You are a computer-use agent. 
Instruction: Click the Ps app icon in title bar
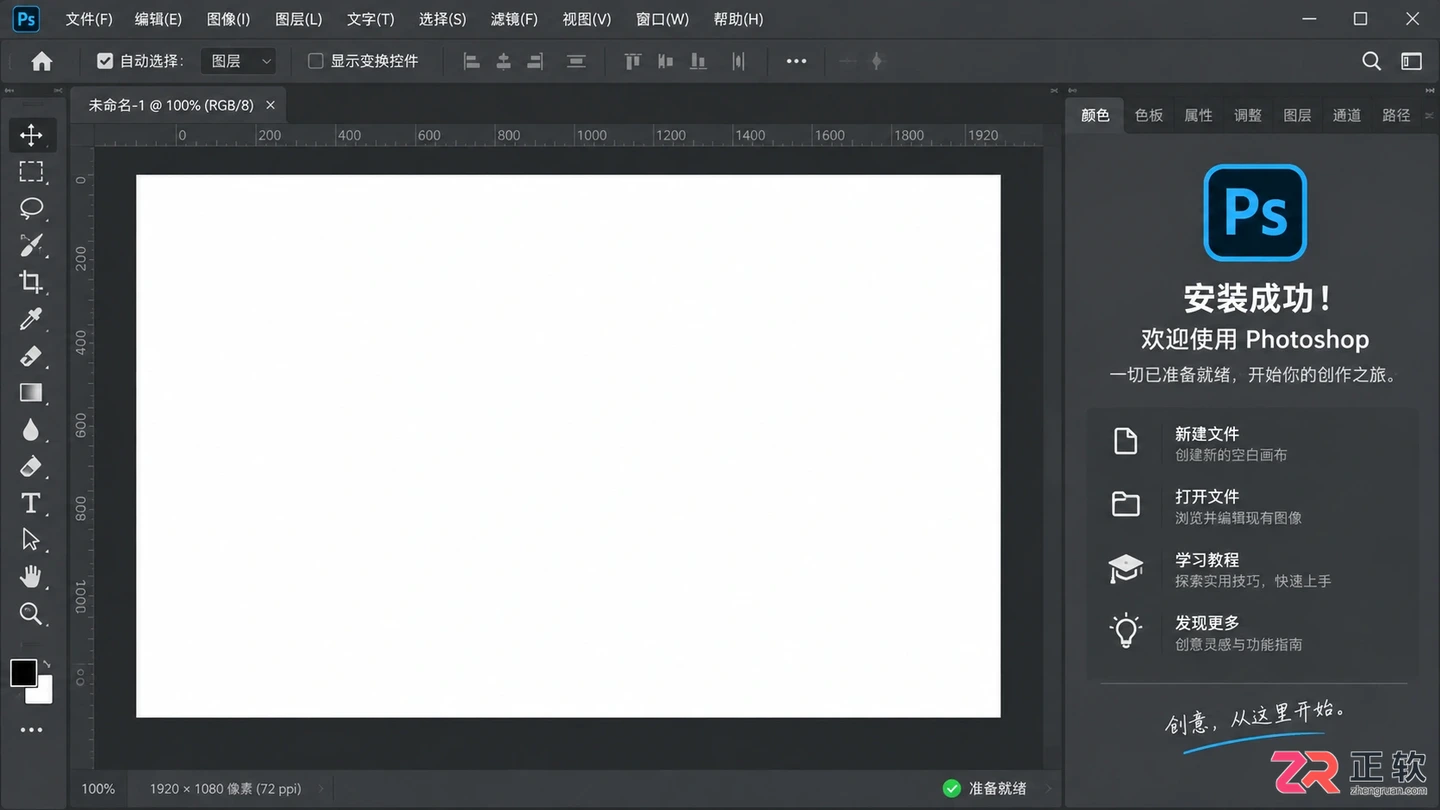[27, 19]
